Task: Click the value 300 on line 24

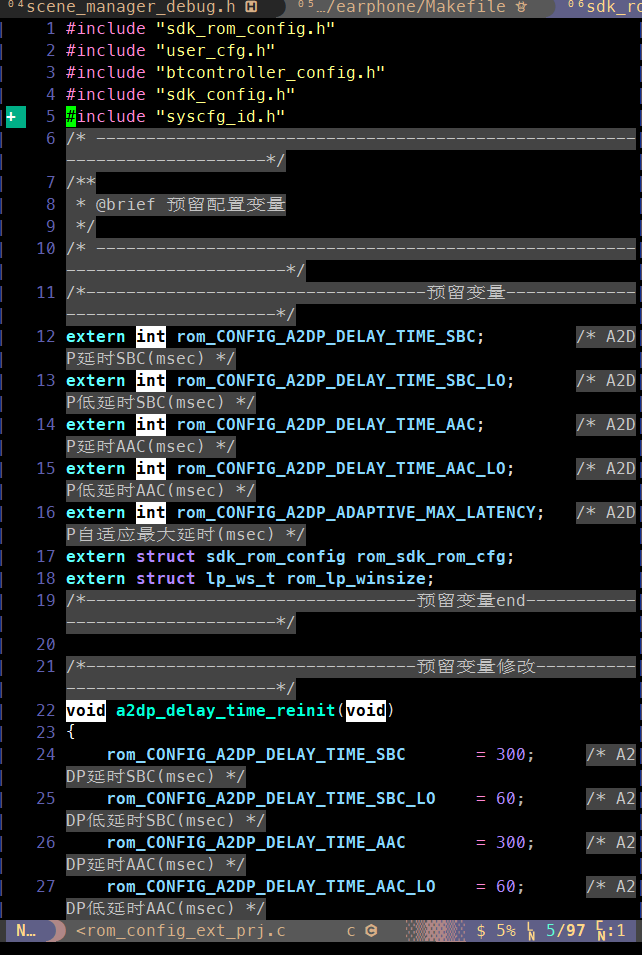Action: tap(510, 754)
